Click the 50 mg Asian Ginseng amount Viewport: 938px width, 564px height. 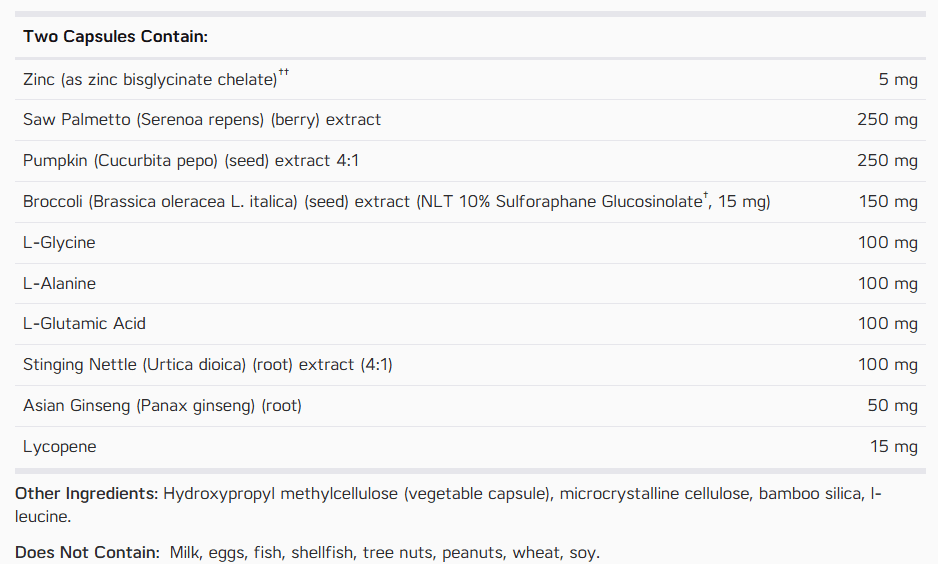tap(893, 406)
